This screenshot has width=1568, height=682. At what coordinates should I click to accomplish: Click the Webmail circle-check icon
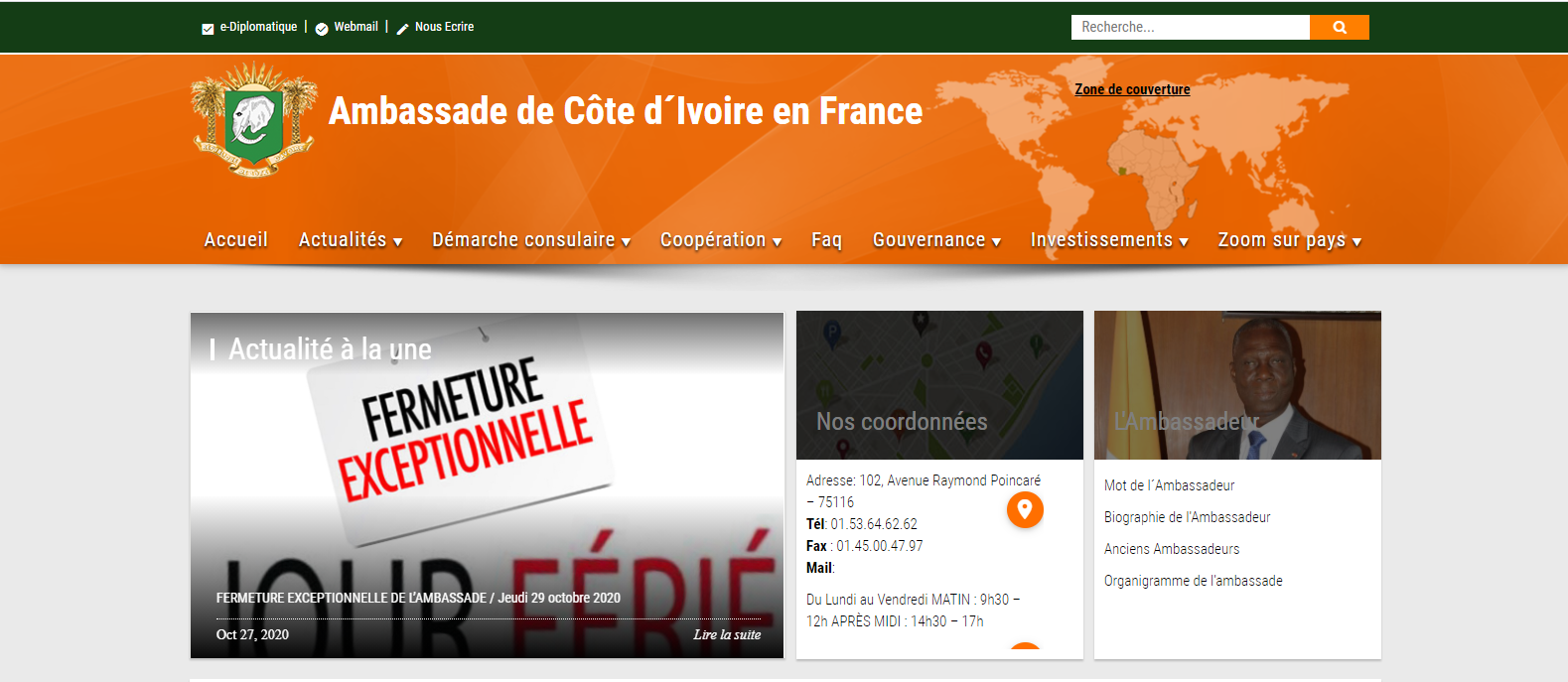point(322,29)
